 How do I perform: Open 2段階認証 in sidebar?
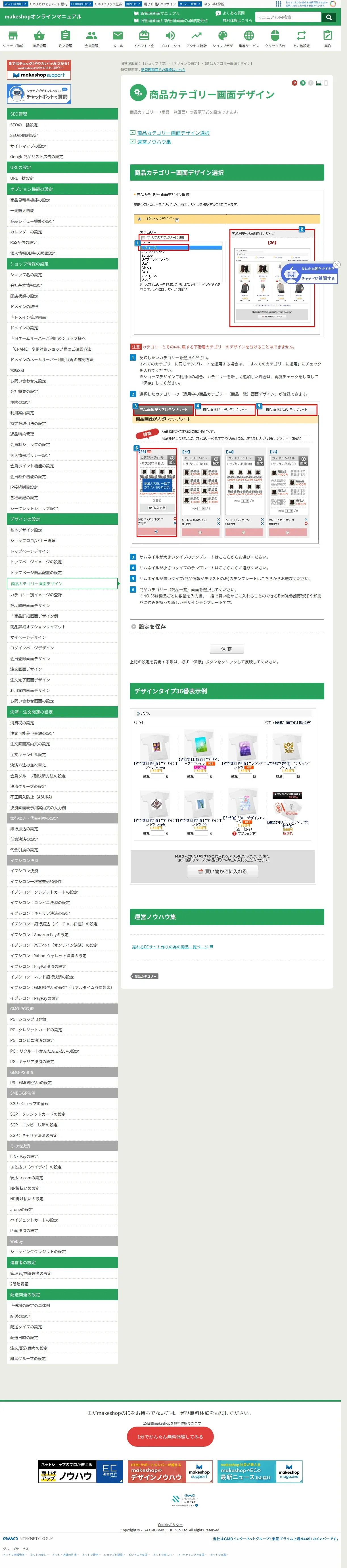(x=62, y=1283)
